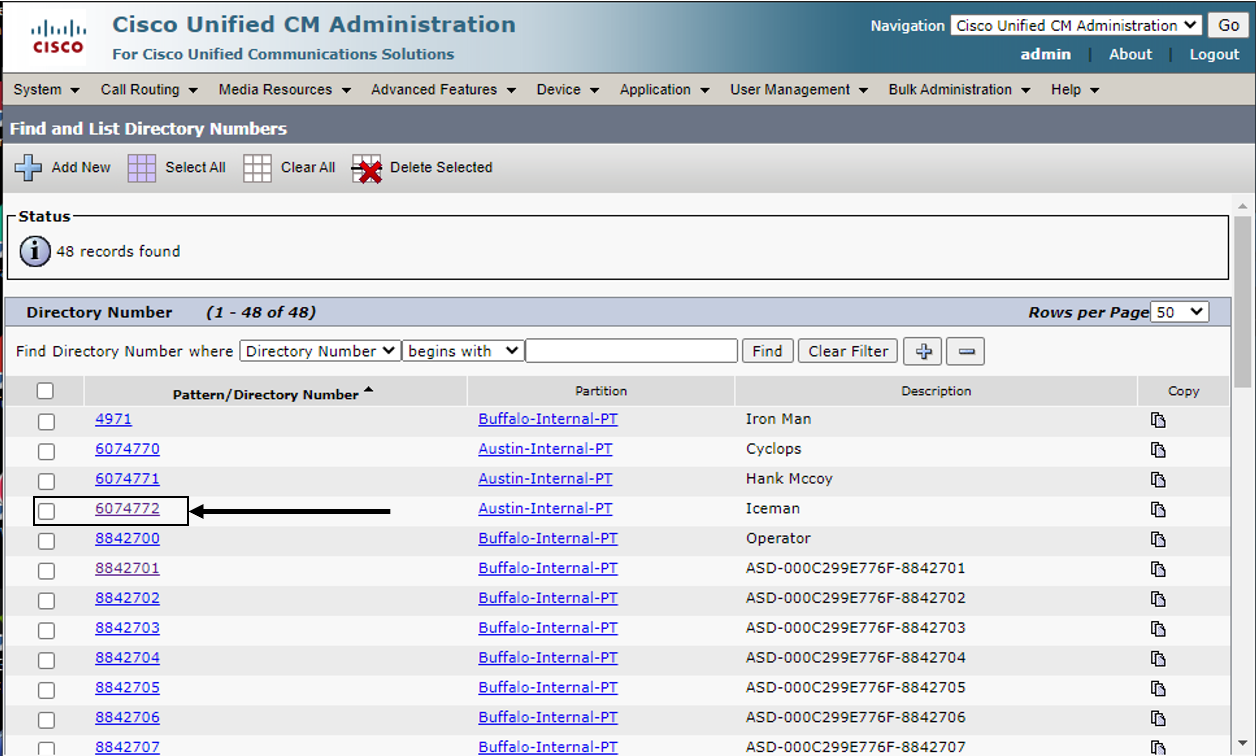Click the Delete Selected red X icon
Viewport: 1256px width, 756px height.
click(x=367, y=169)
